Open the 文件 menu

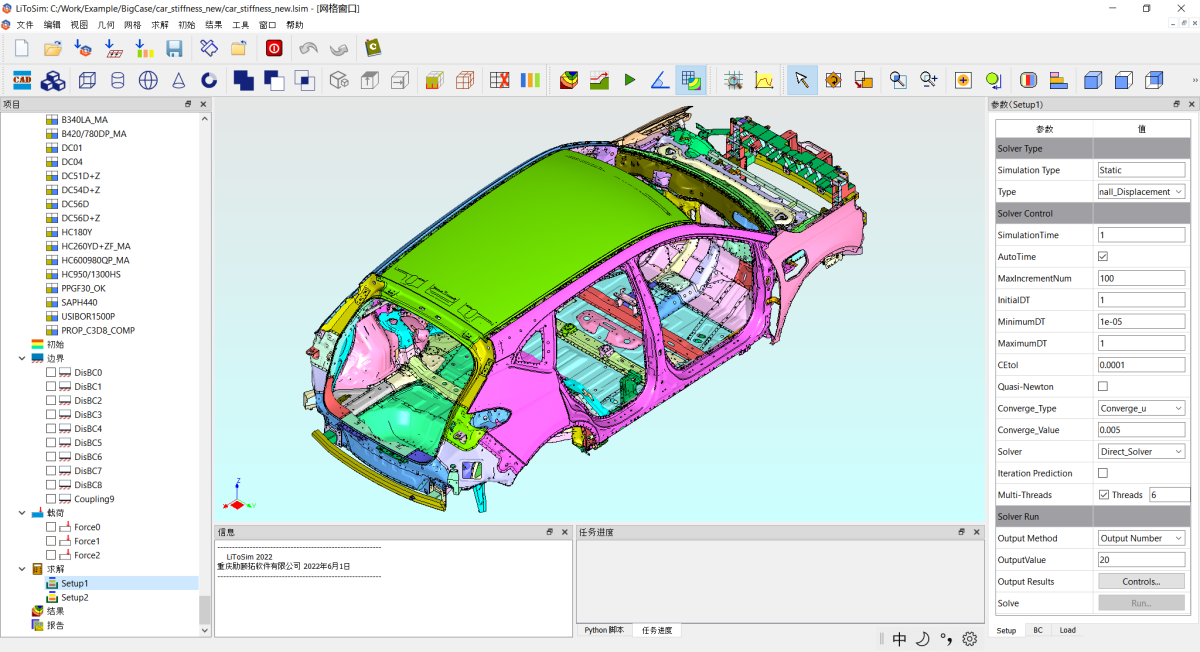(x=25, y=24)
